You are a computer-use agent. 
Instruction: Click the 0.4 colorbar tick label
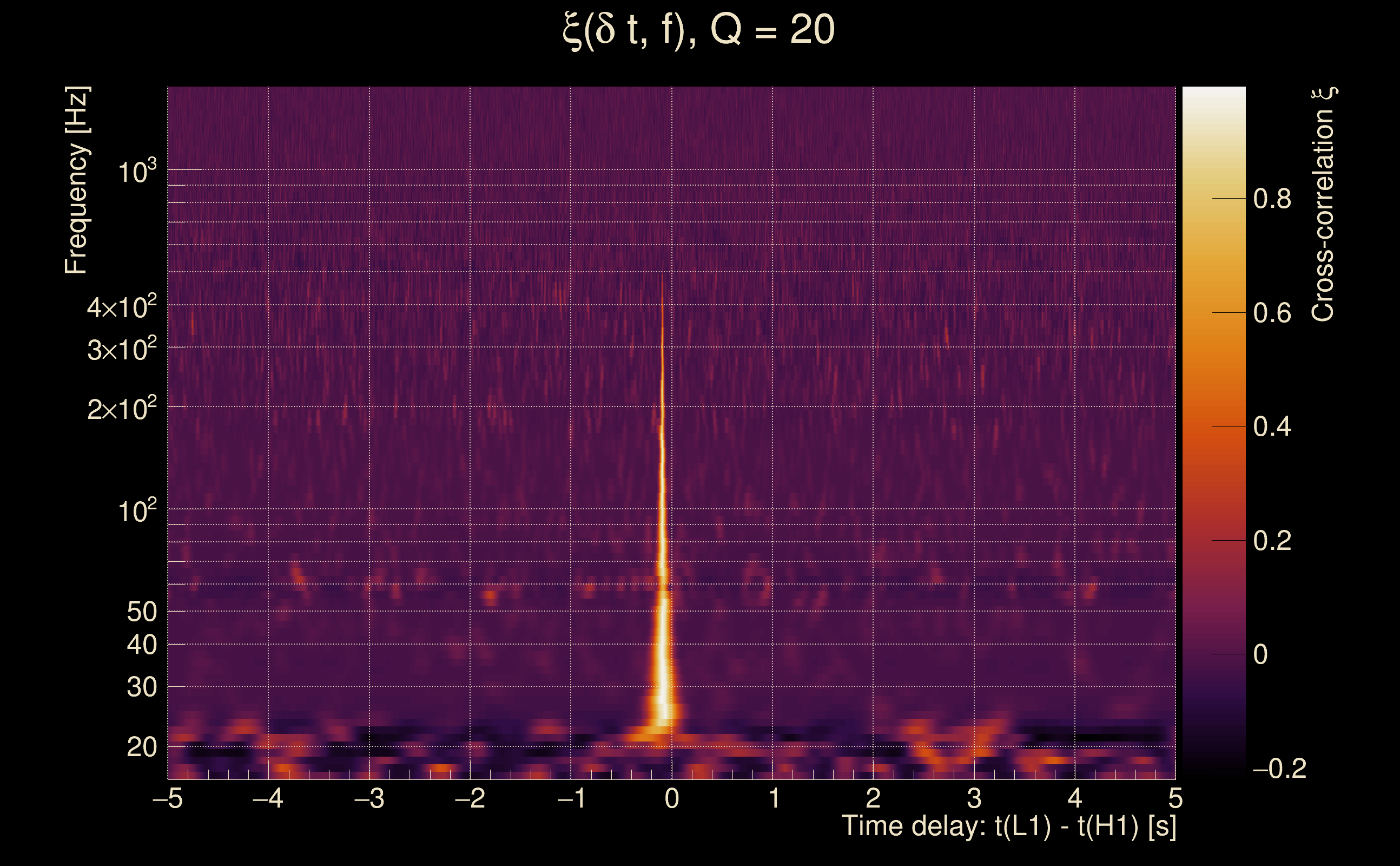click(x=1272, y=427)
